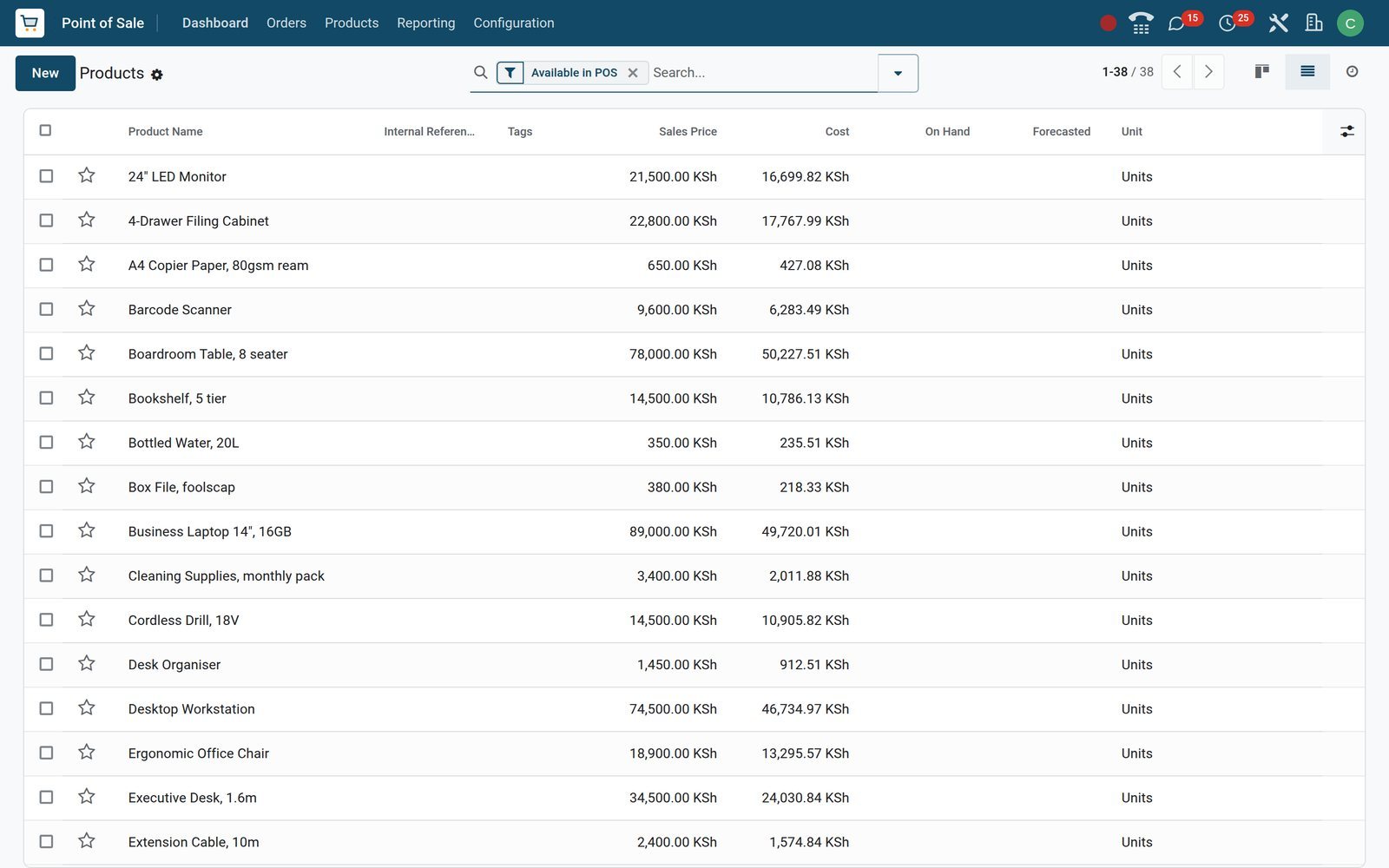Mark 24" LED Monitor as favorite star

point(86,175)
